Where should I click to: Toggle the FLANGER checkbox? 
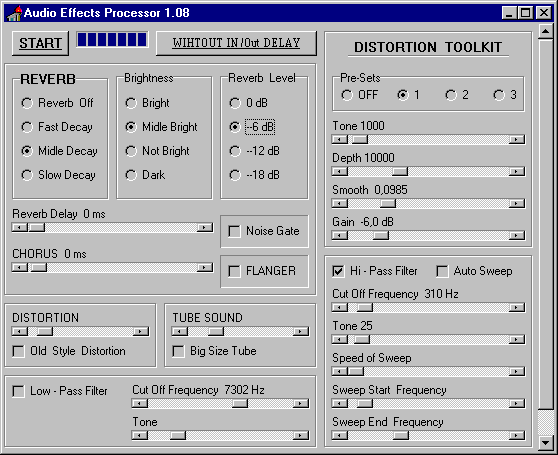click(x=234, y=271)
